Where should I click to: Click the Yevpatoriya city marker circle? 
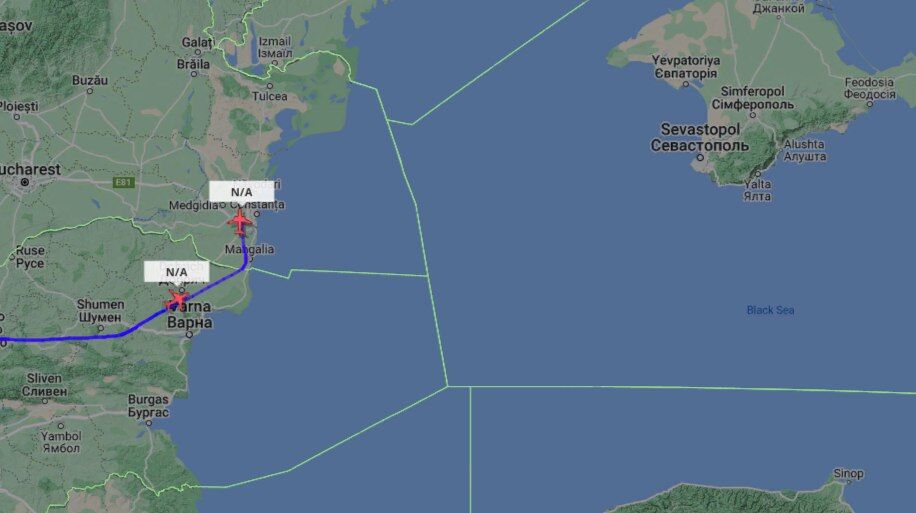tap(686, 85)
